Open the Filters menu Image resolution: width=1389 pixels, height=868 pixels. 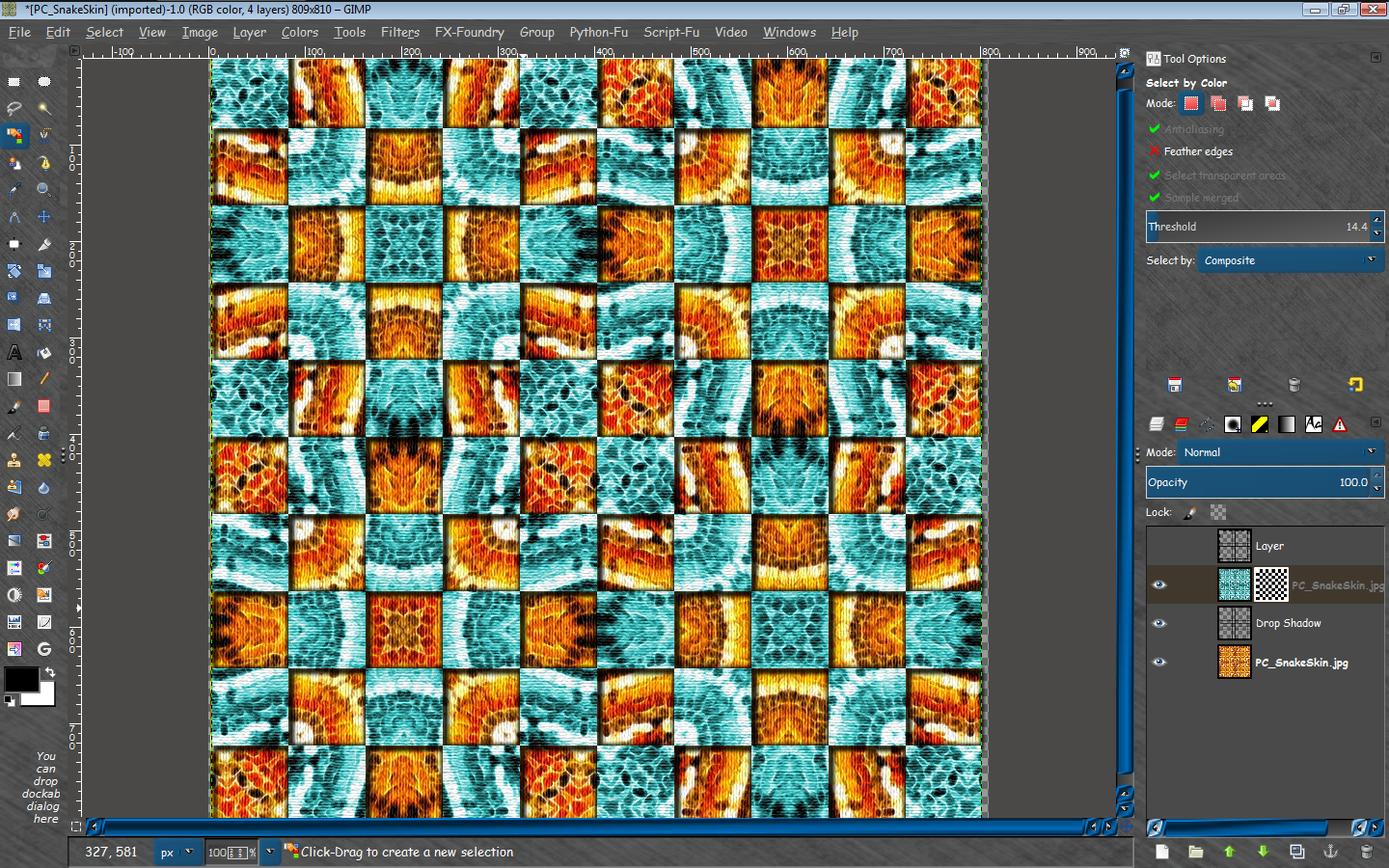click(400, 32)
